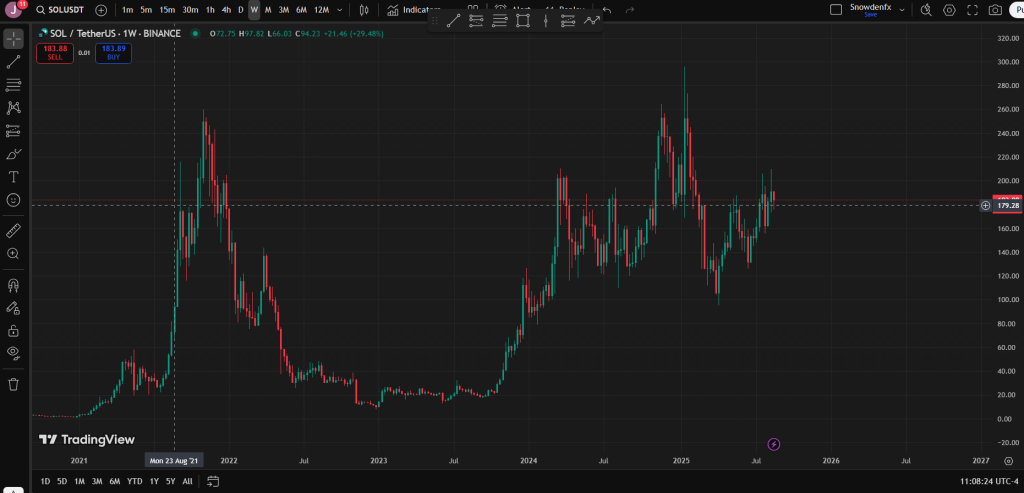Screen dimensions: 1024x493
Task: Click the blue BUY price button
Action: [113, 52]
